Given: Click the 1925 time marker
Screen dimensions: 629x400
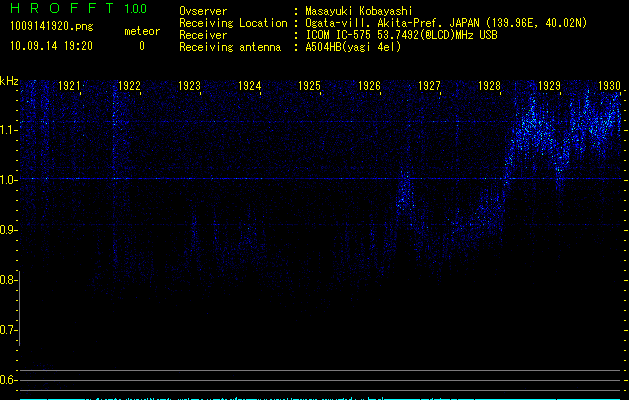Looking at the screenshot, I should click(309, 86).
